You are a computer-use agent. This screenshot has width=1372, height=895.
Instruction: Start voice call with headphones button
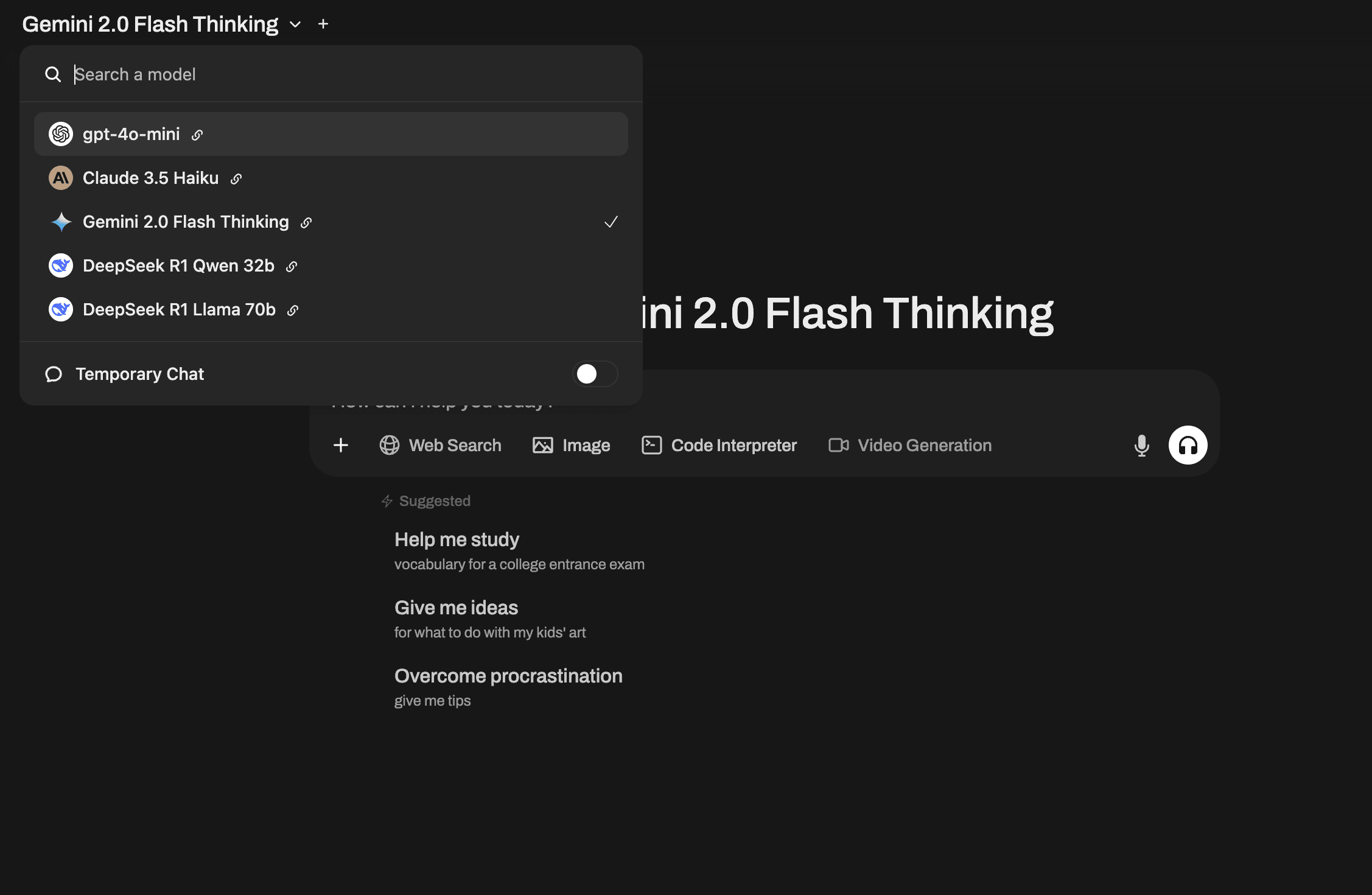pyautogui.click(x=1188, y=446)
